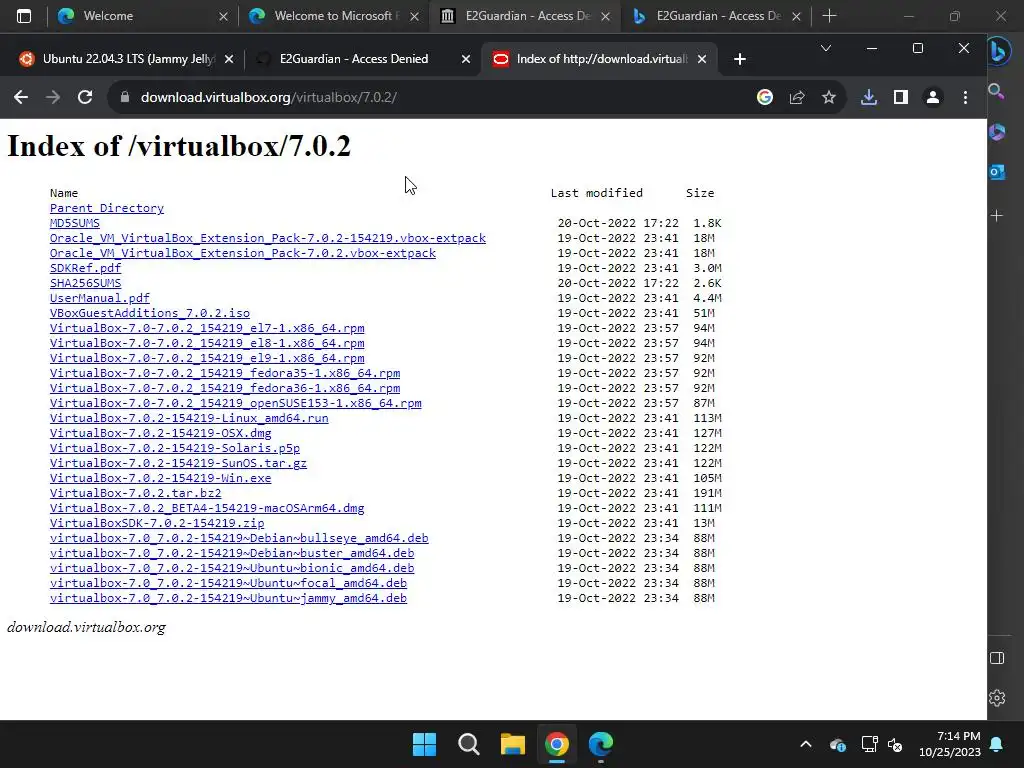The height and width of the screenshot is (768, 1024).
Task: Open Windows Start menu
Action: [424, 744]
